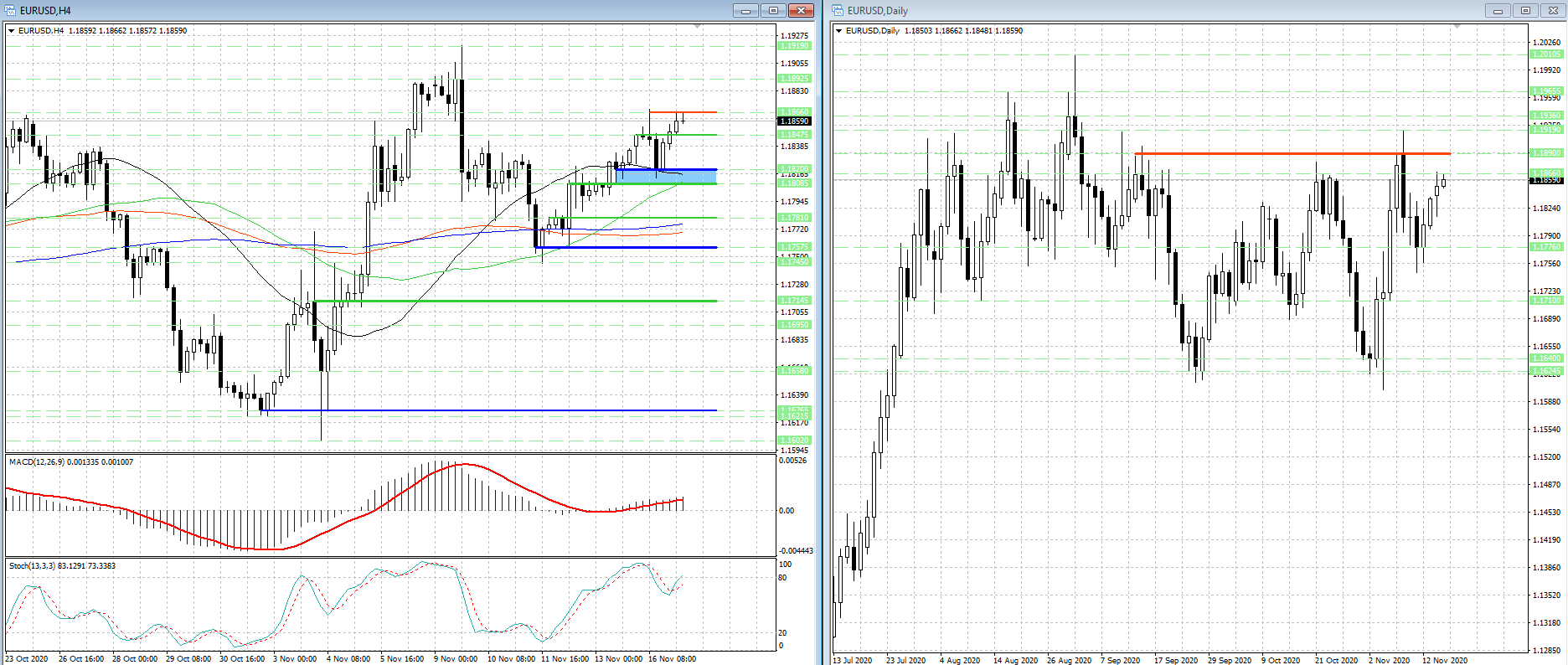Click the 1.19275 price scale label in H4 chart

[795, 36]
